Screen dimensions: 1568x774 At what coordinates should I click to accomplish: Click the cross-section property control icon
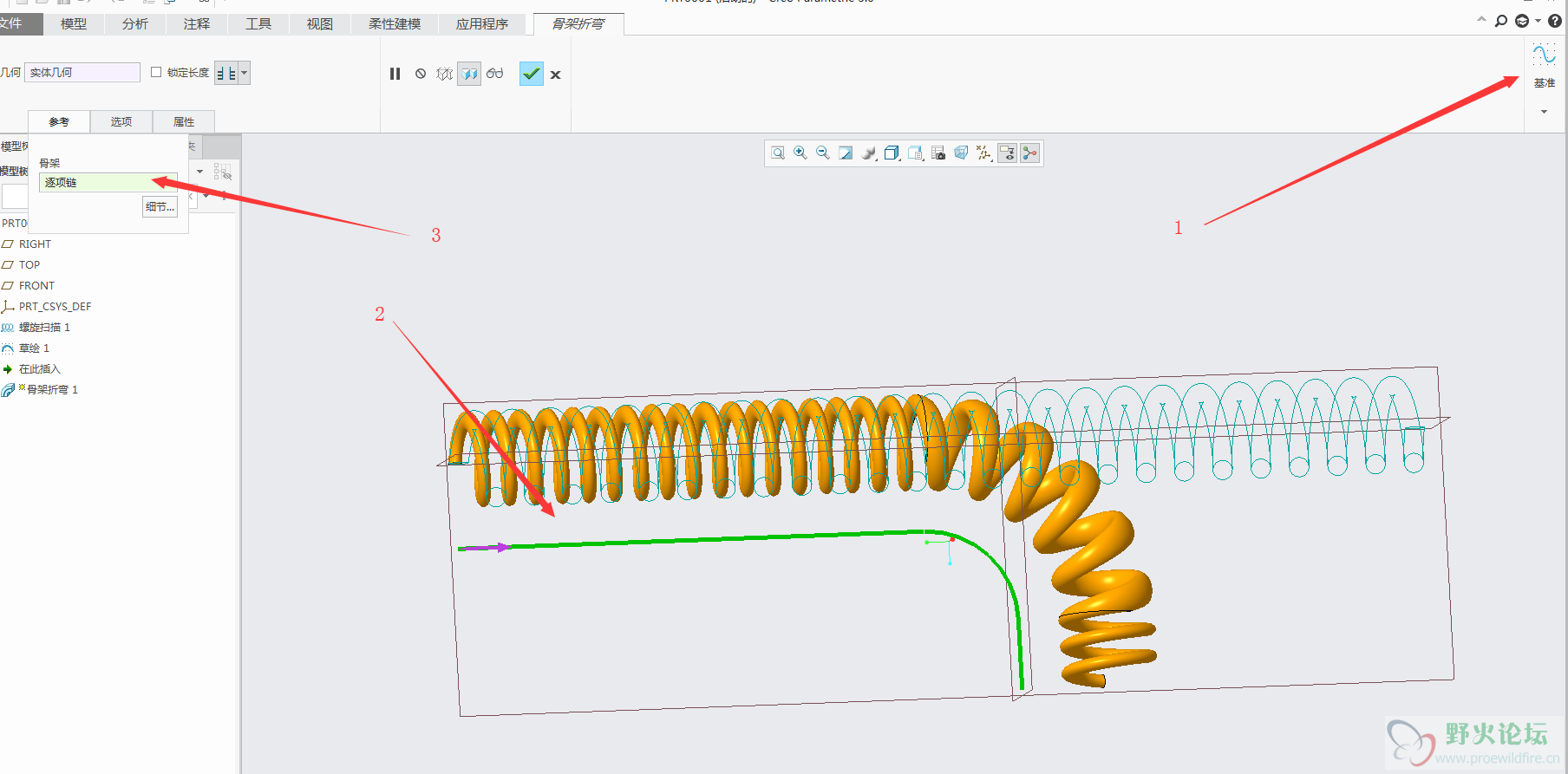[225, 74]
